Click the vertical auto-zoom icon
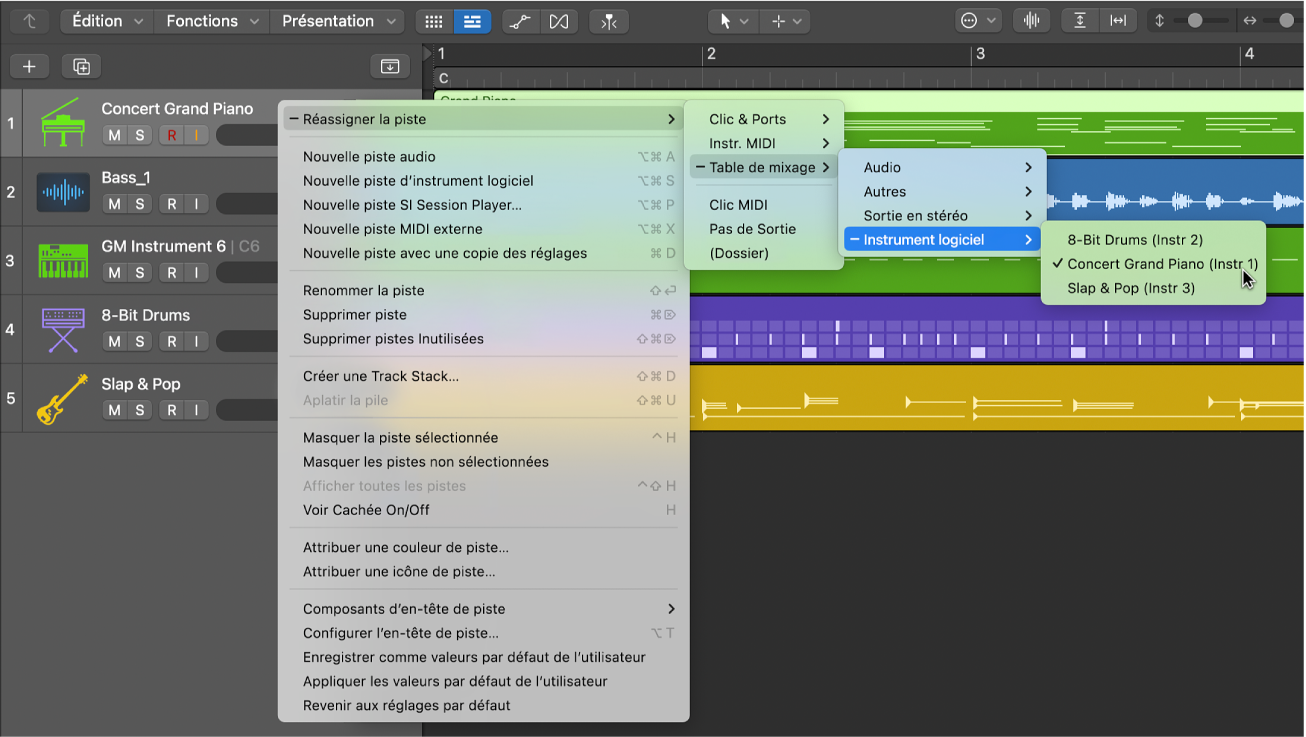The height and width of the screenshot is (737, 1306). click(x=1080, y=20)
